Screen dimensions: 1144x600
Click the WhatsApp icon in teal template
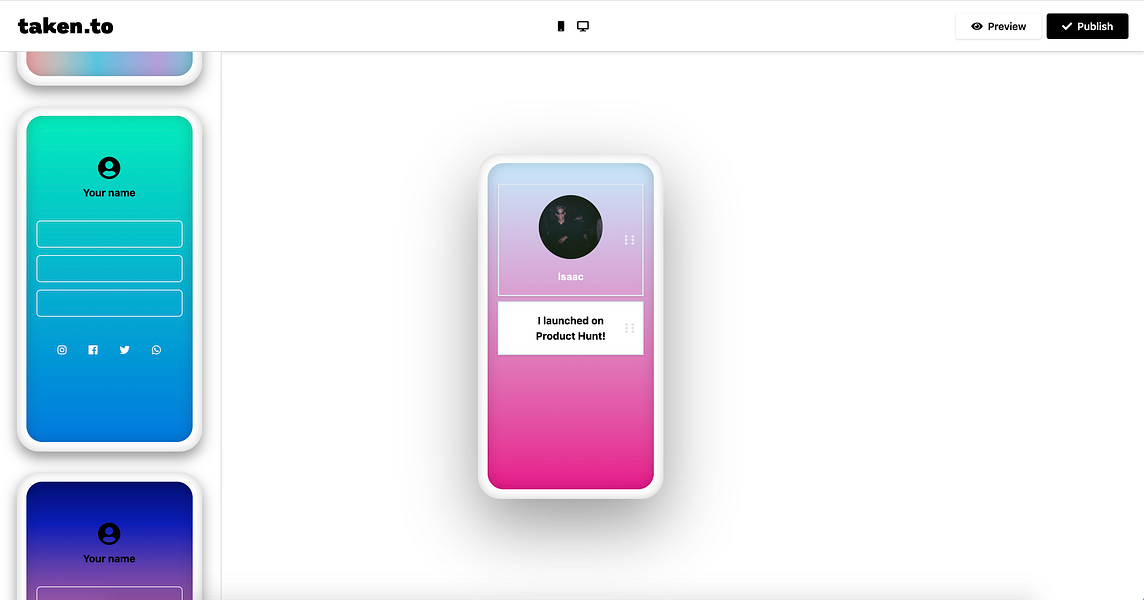pyautogui.click(x=156, y=350)
